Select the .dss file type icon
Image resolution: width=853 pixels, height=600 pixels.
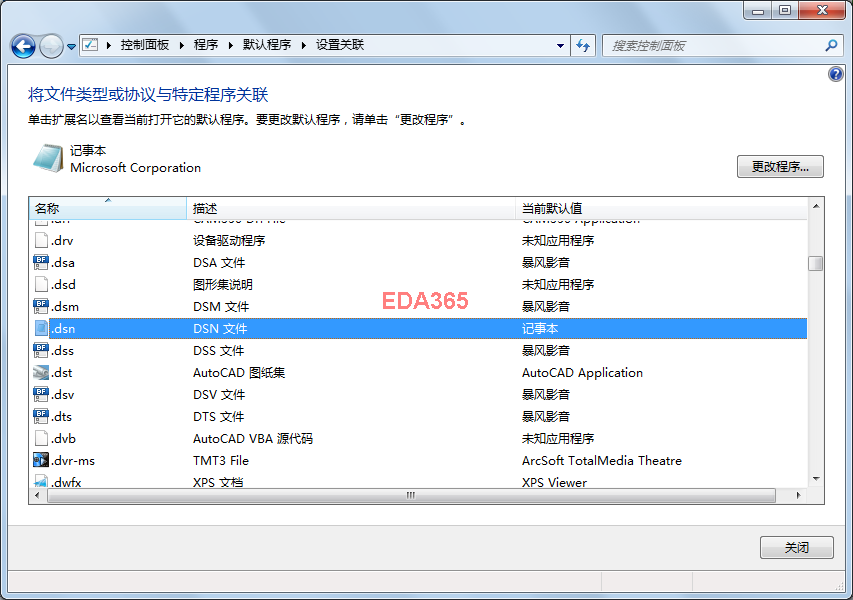41,350
